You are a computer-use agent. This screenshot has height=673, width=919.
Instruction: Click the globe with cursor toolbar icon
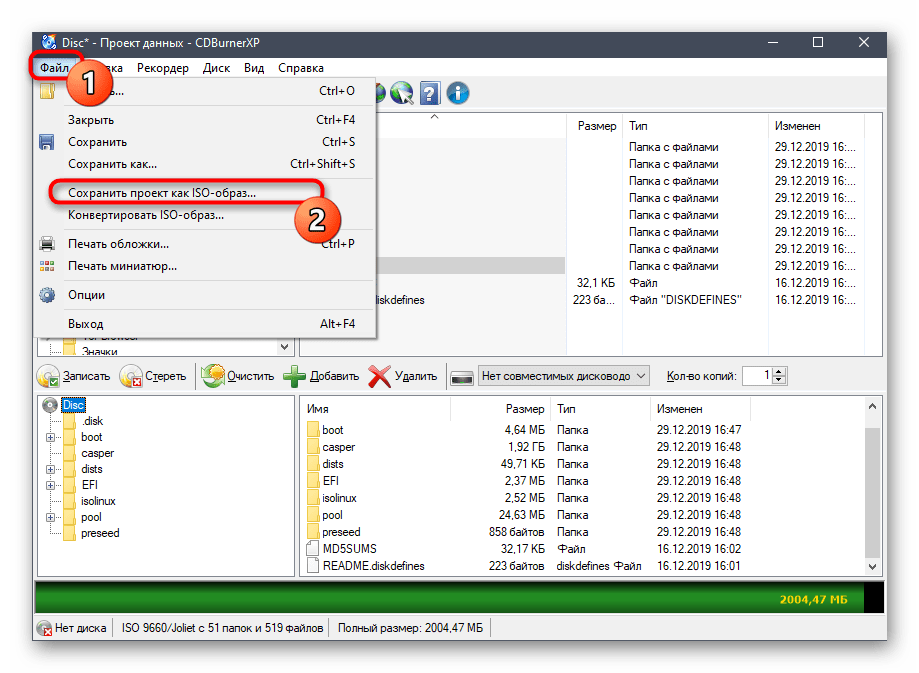[402, 94]
